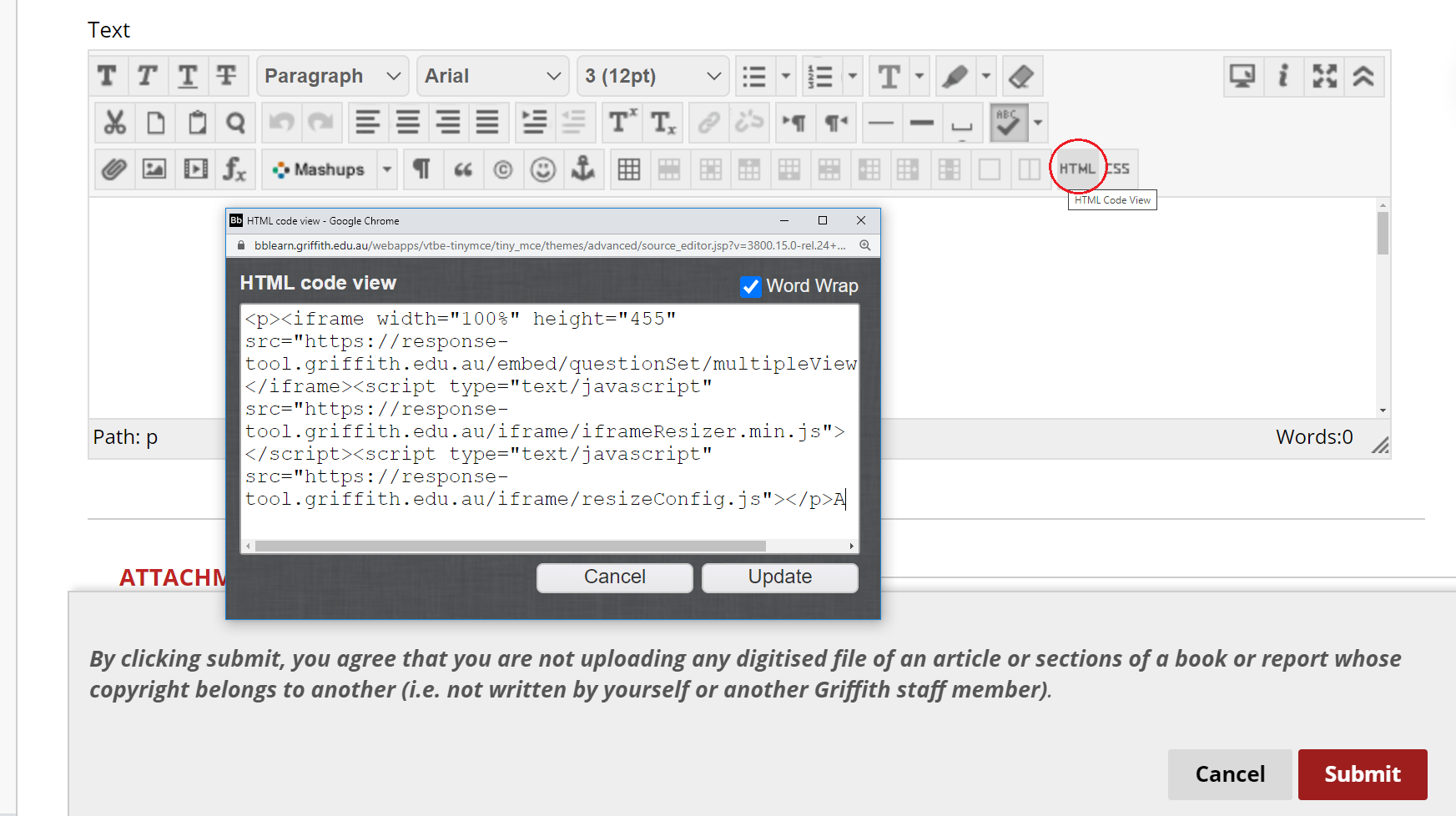The height and width of the screenshot is (816, 1456).
Task: Show nonprinting paragraph characters
Action: 423,169
